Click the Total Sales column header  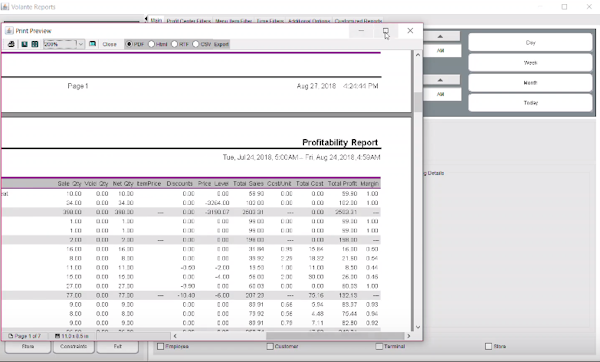(x=248, y=184)
